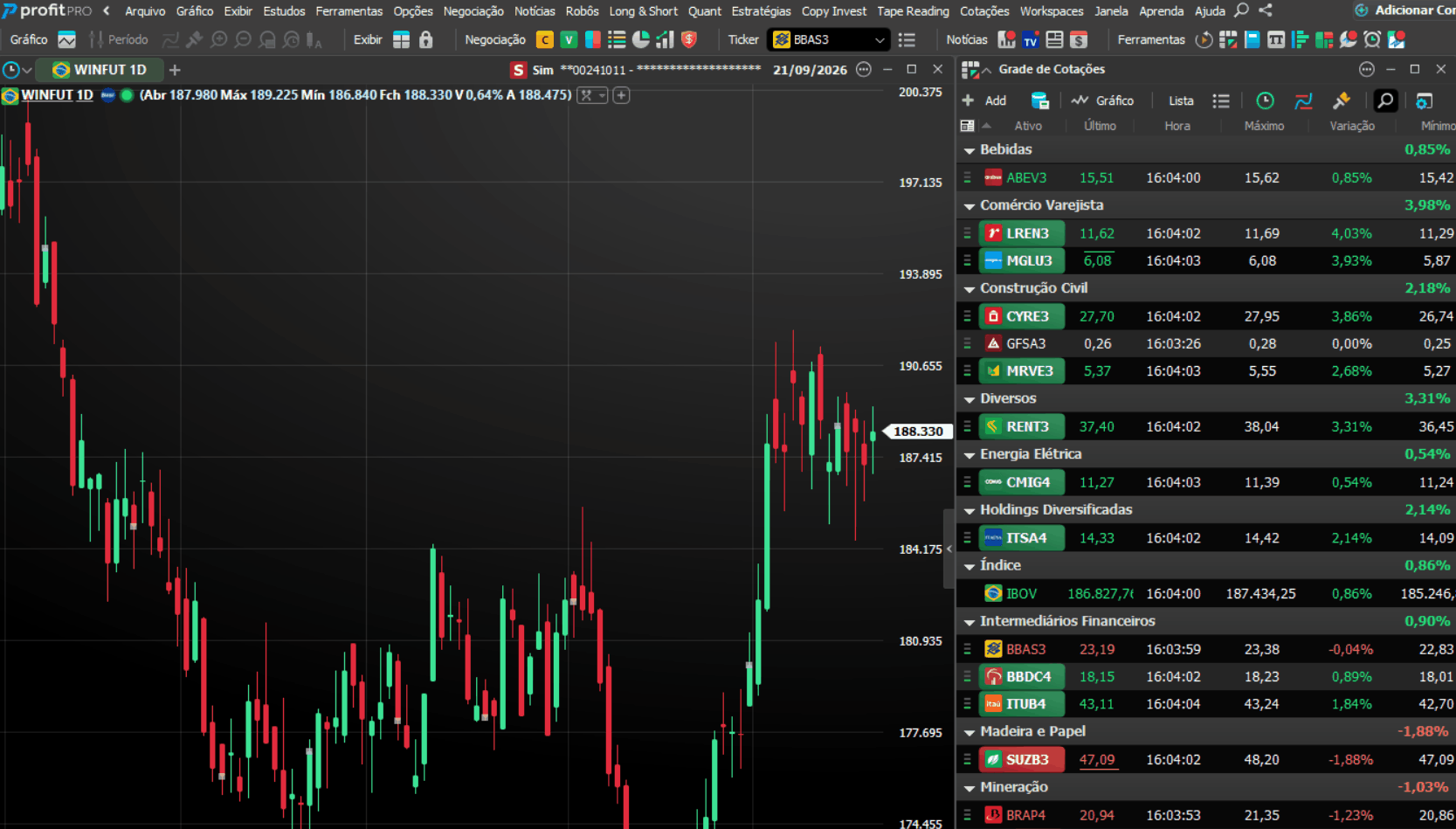Viewport: 1456px width, 829px height.
Task: Click the orange C buy button
Action: coord(545,39)
